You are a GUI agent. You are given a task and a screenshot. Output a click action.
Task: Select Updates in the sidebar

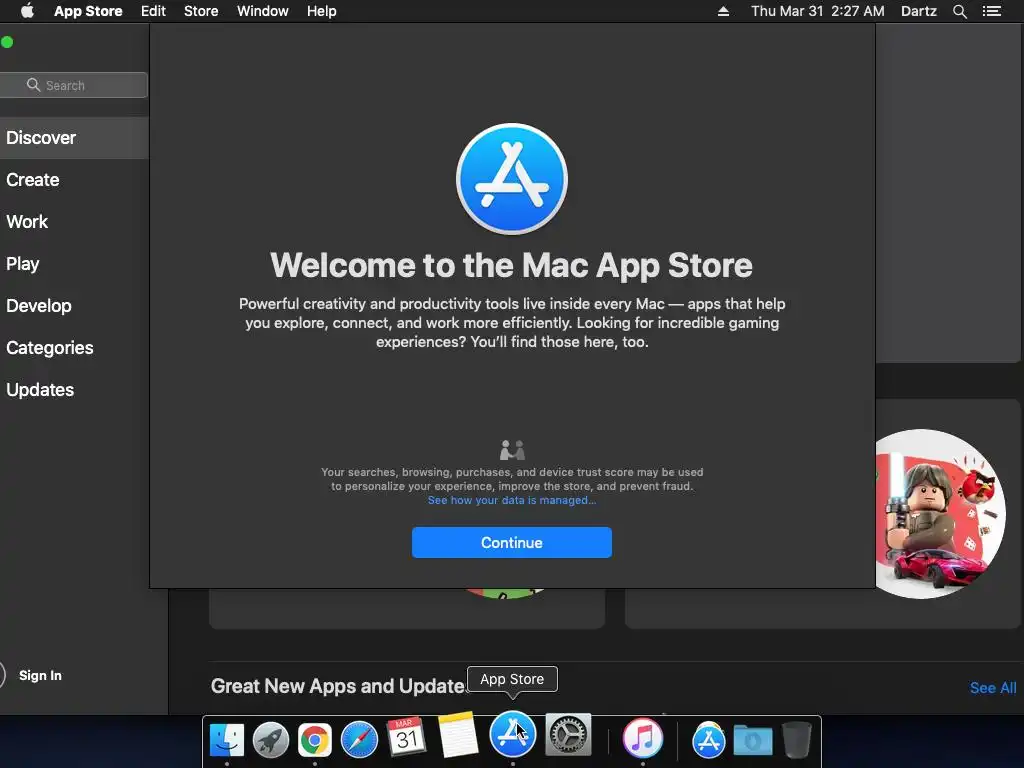click(x=74, y=390)
